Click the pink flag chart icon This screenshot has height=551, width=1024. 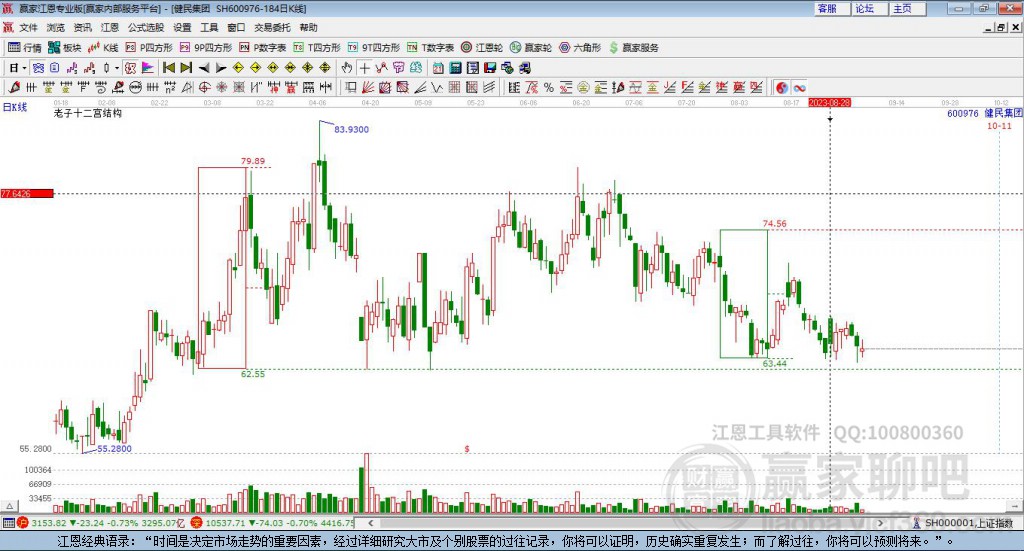tap(148, 68)
